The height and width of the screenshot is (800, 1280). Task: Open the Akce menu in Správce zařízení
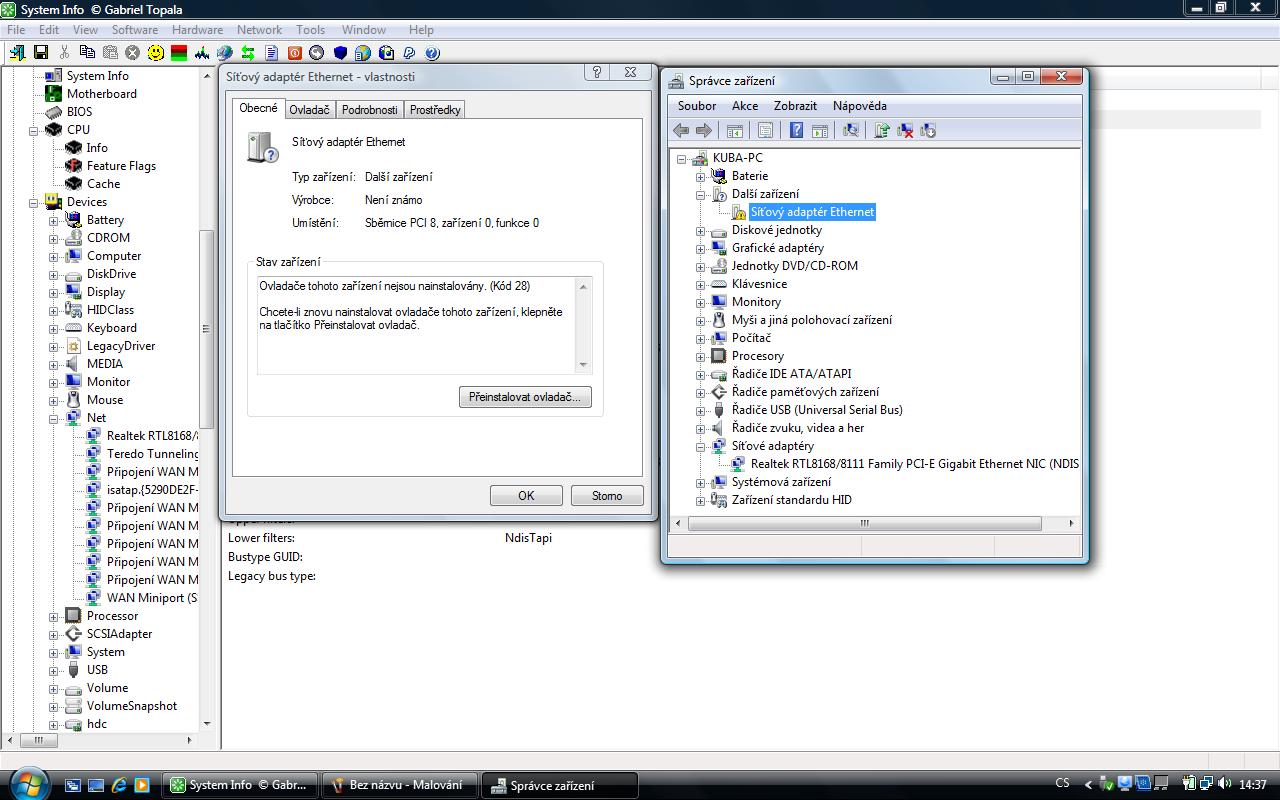coord(745,106)
